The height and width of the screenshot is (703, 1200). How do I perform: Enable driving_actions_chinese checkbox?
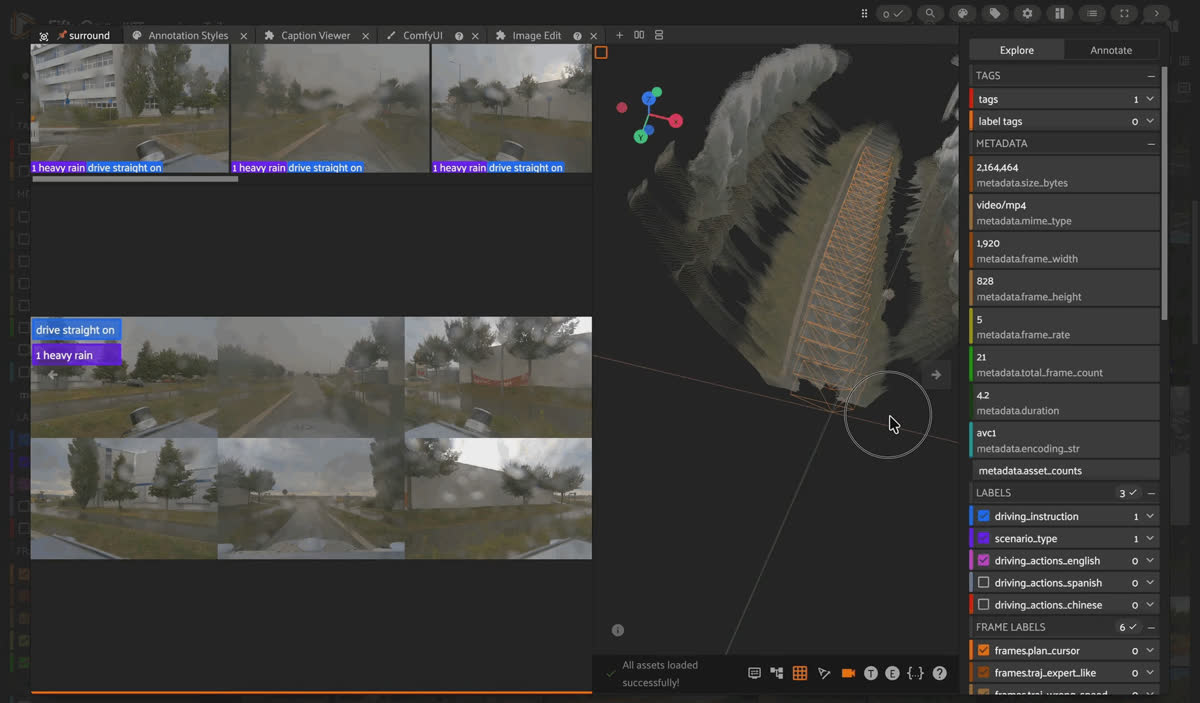(x=983, y=604)
